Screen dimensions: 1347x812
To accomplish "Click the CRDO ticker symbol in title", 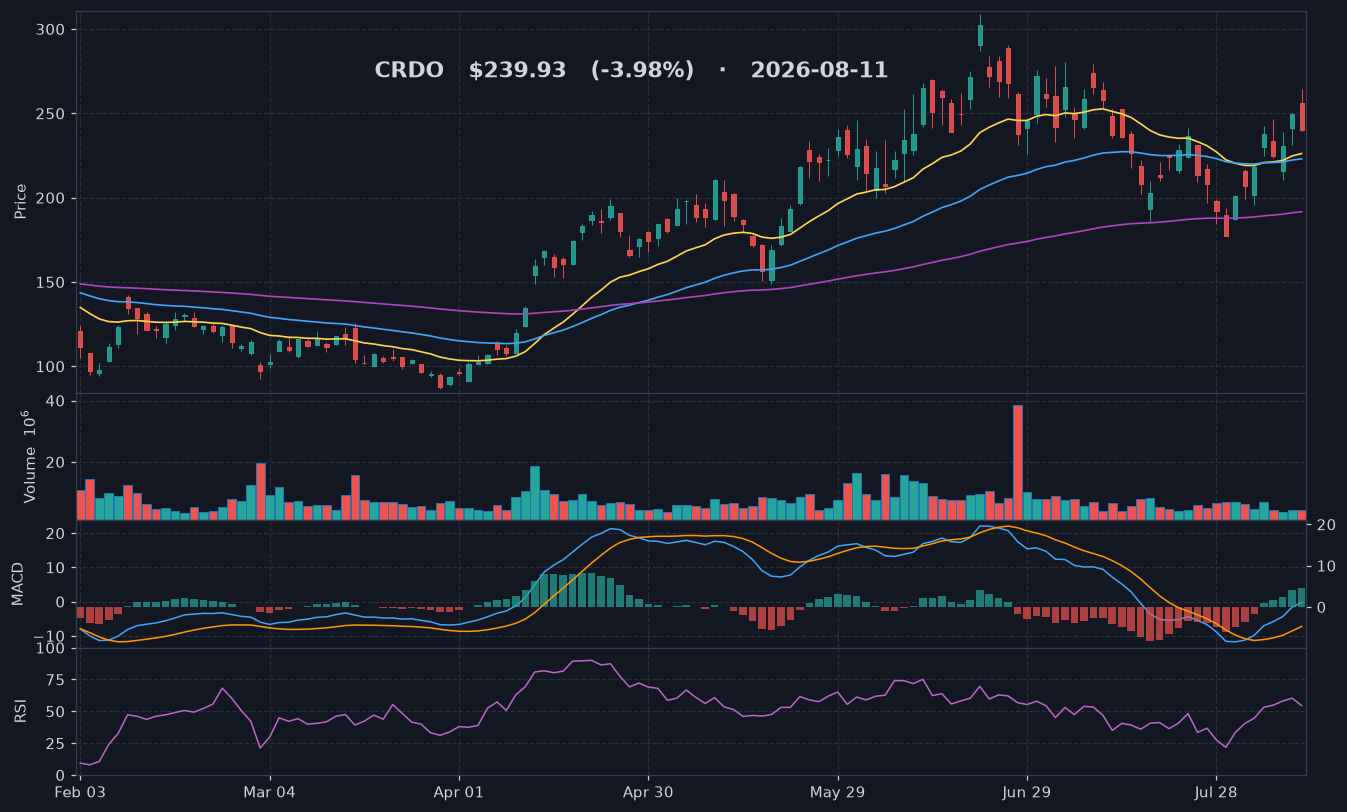I will [x=409, y=71].
